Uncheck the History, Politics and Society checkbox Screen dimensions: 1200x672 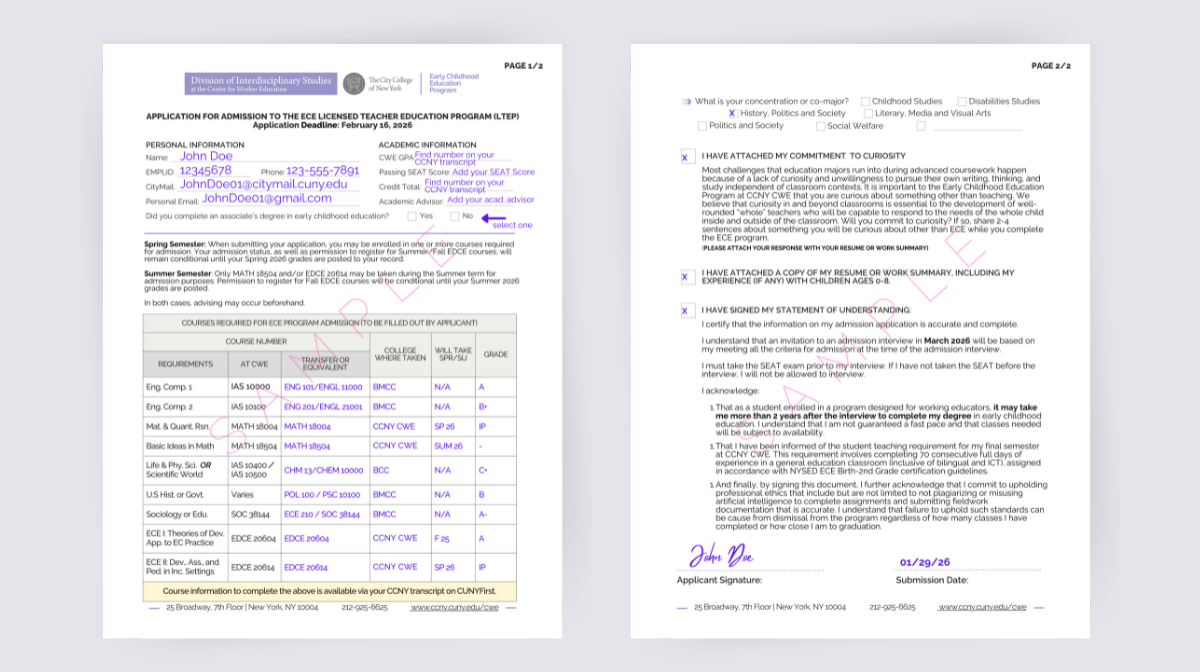click(733, 112)
